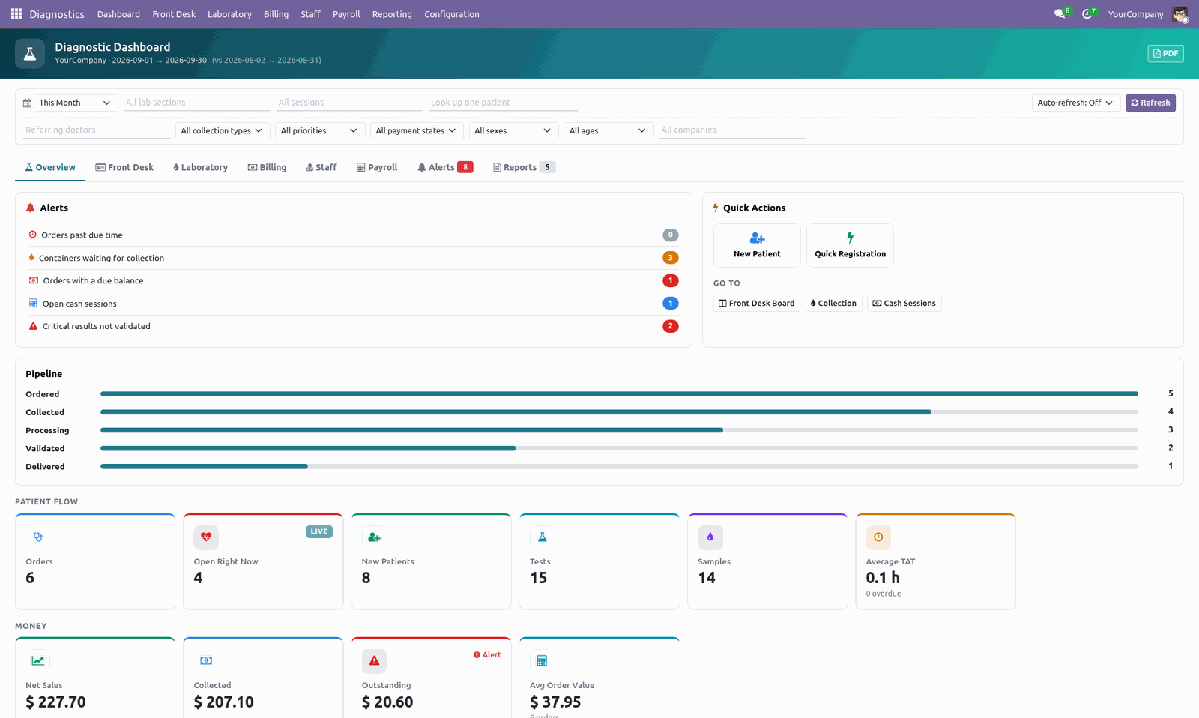Image resolution: width=1199 pixels, height=718 pixels.
Task: Open the All sexes dropdown
Action: click(512, 131)
